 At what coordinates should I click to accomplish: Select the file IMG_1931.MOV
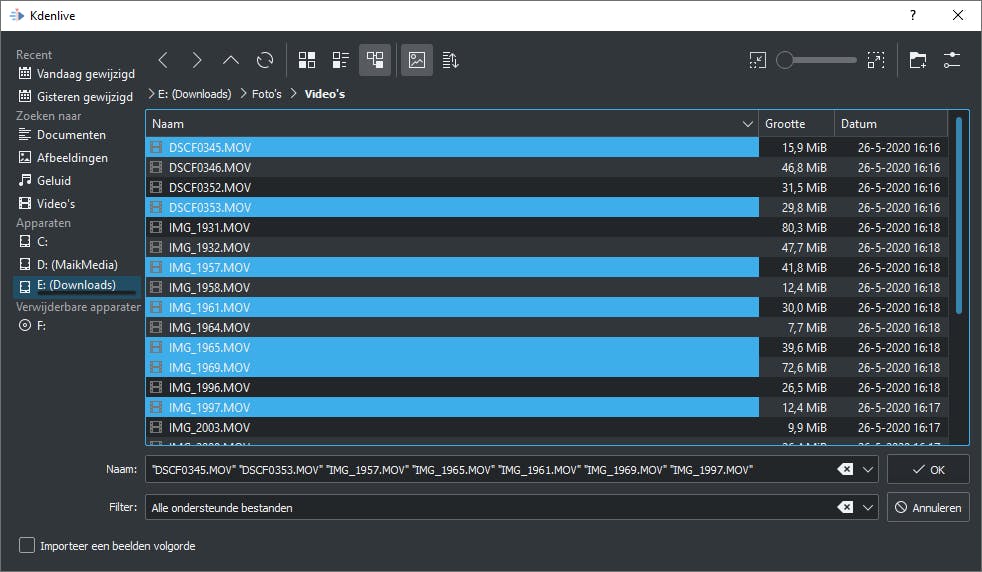point(209,227)
